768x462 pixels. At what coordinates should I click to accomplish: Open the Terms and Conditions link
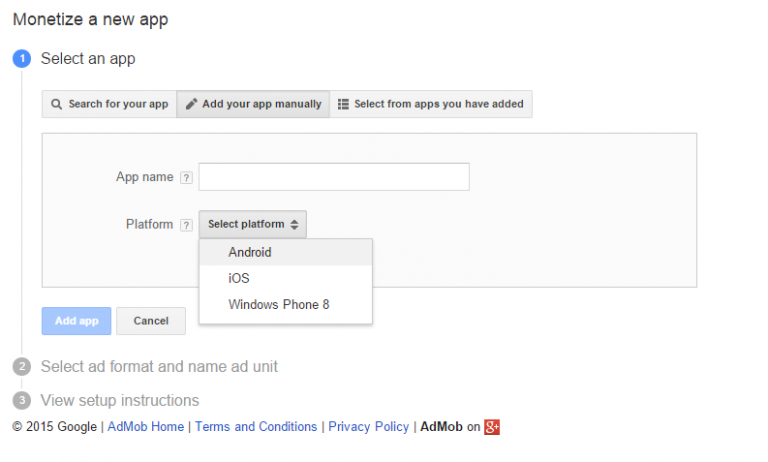[256, 427]
